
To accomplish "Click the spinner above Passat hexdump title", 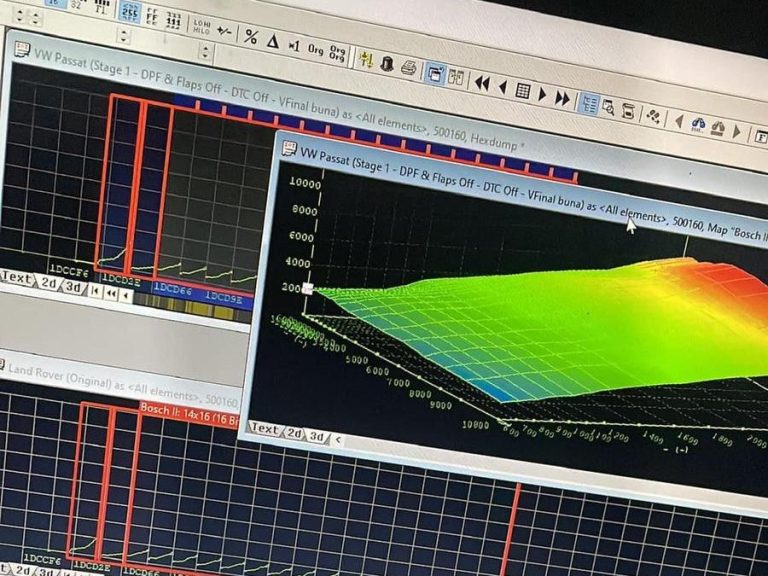I will pos(123,35).
